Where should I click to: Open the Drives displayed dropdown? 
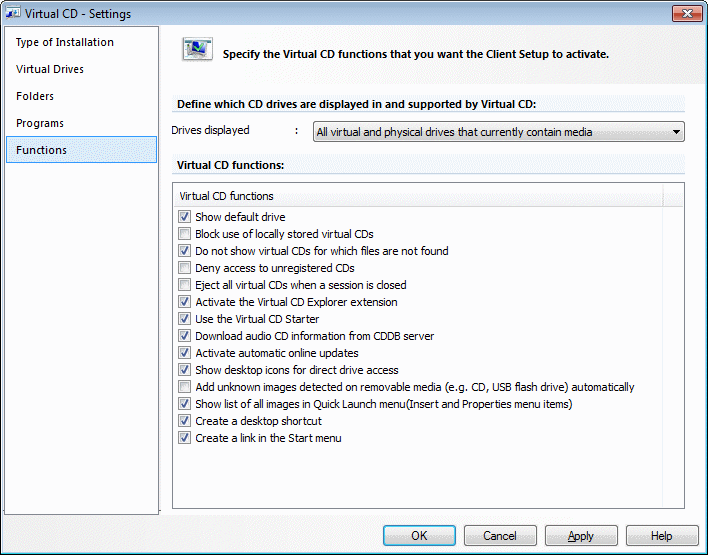click(x=498, y=132)
